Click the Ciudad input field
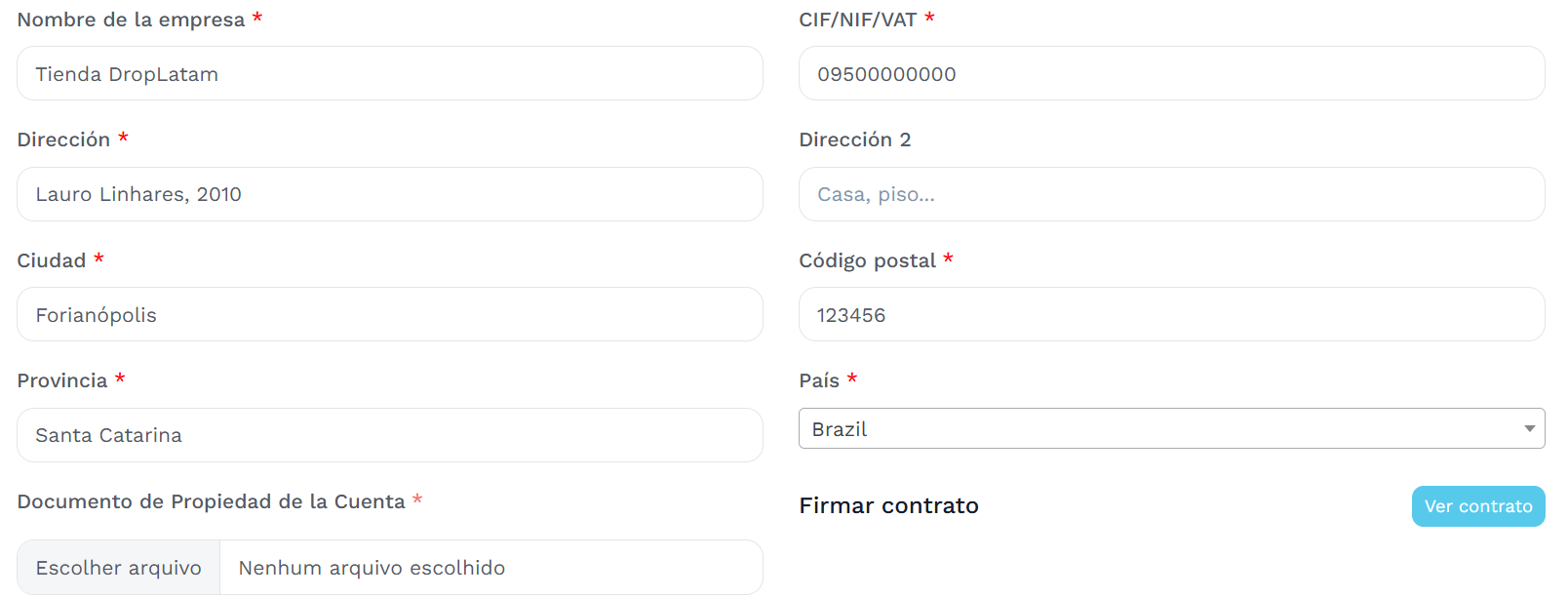 (389, 315)
